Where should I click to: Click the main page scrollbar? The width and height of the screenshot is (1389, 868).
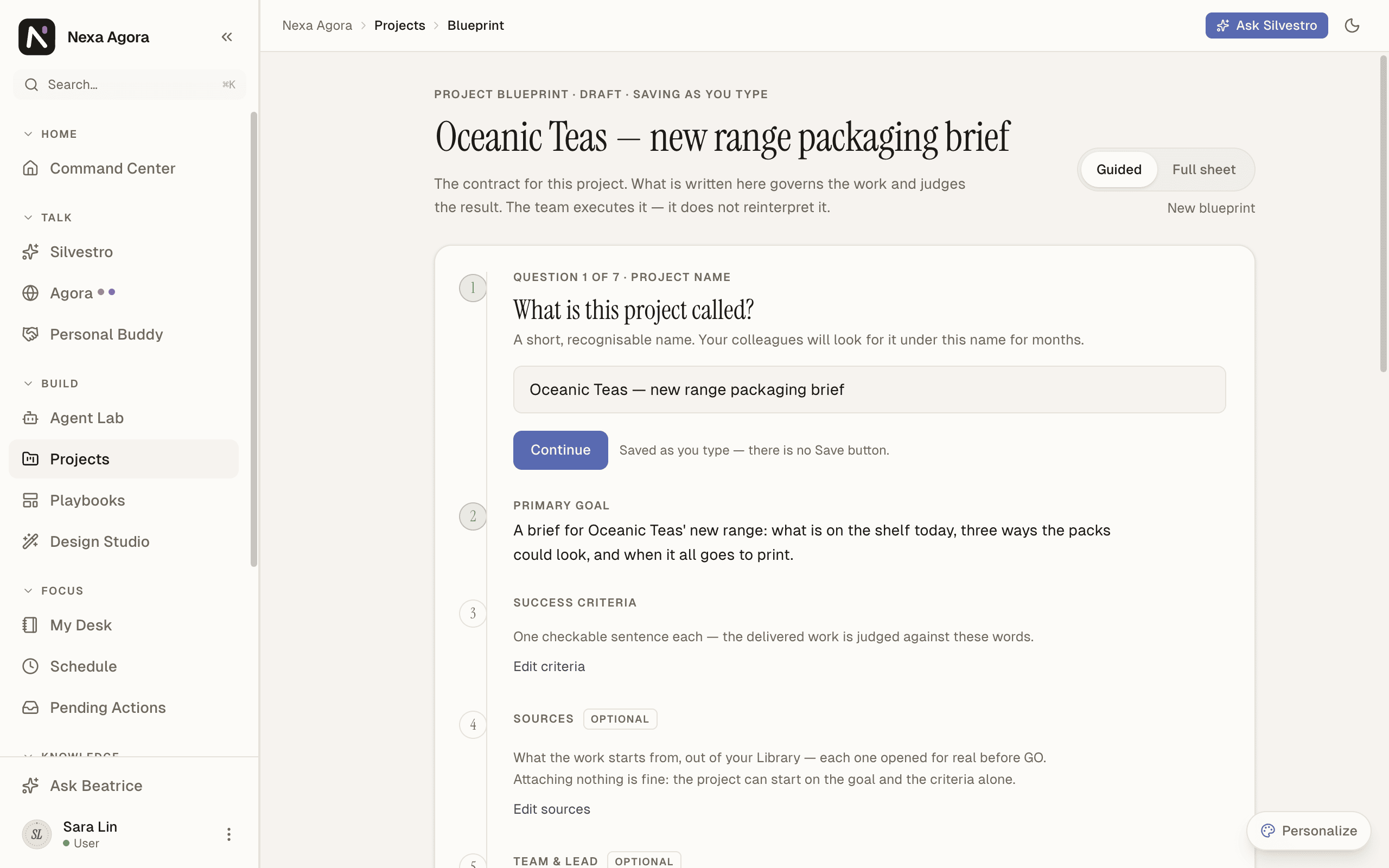click(x=1383, y=214)
